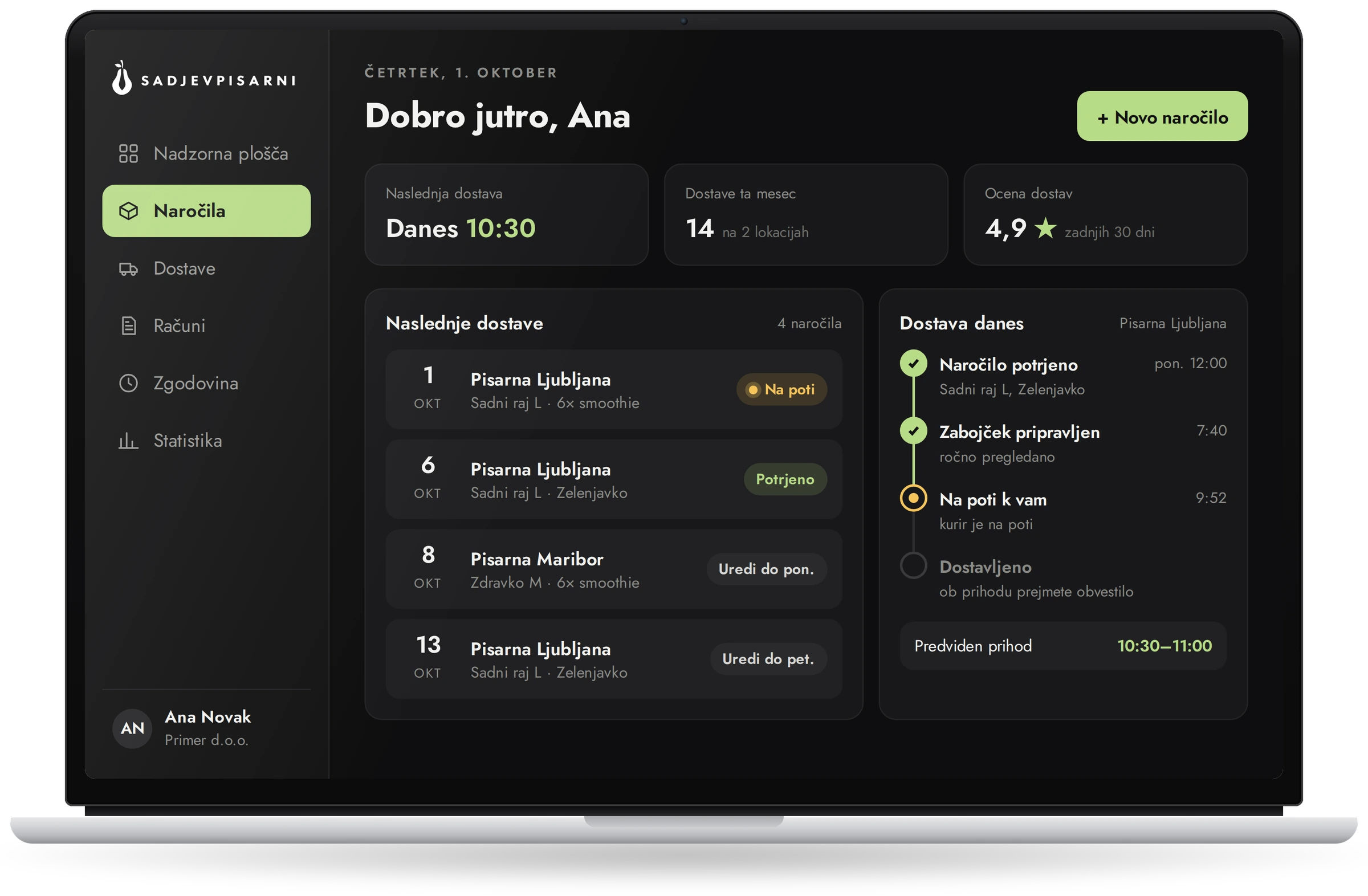The image size is (1368, 896).
Task: Open the 8 OKT Pisarna Maribor order
Action: (614, 569)
